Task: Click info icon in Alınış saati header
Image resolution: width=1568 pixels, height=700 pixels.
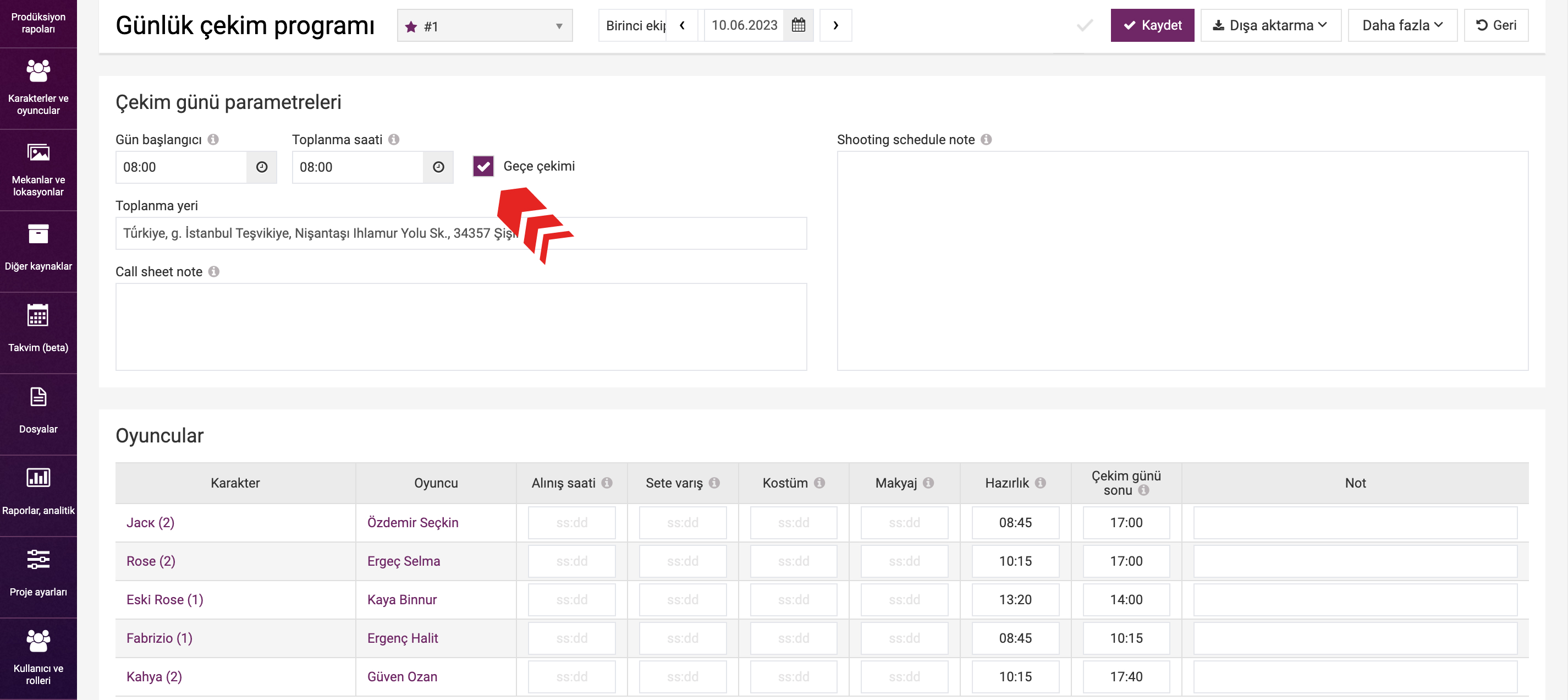Action: (x=607, y=483)
